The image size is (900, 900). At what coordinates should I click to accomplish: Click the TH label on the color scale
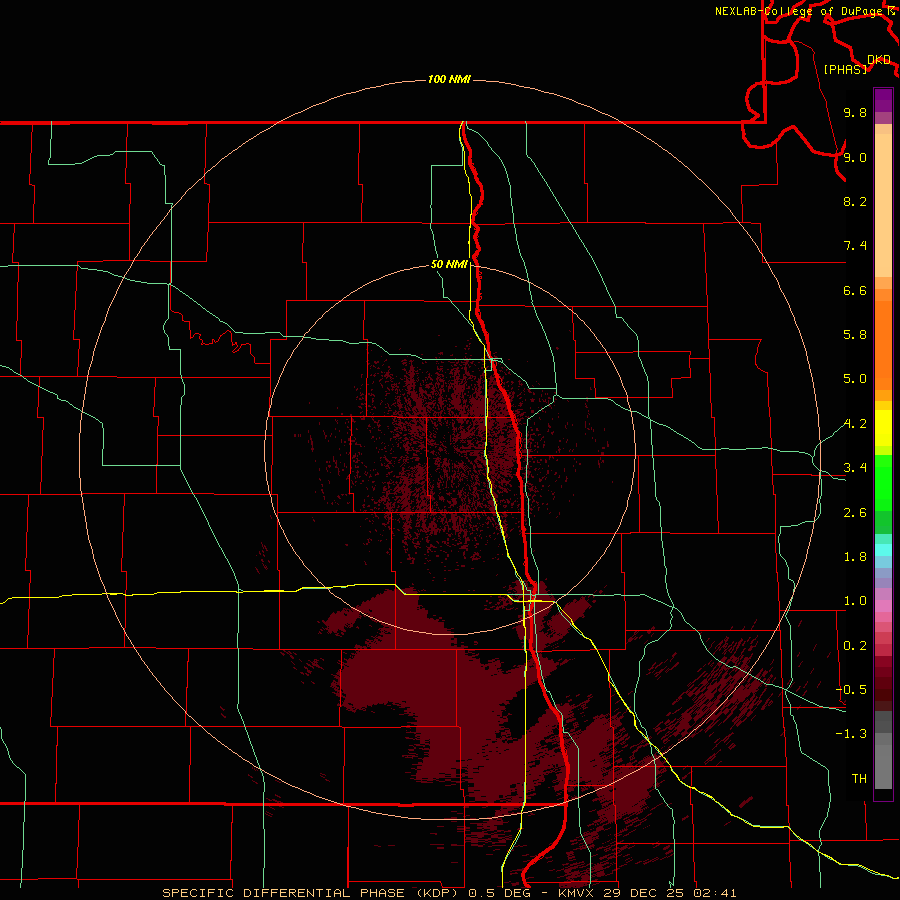[859, 779]
